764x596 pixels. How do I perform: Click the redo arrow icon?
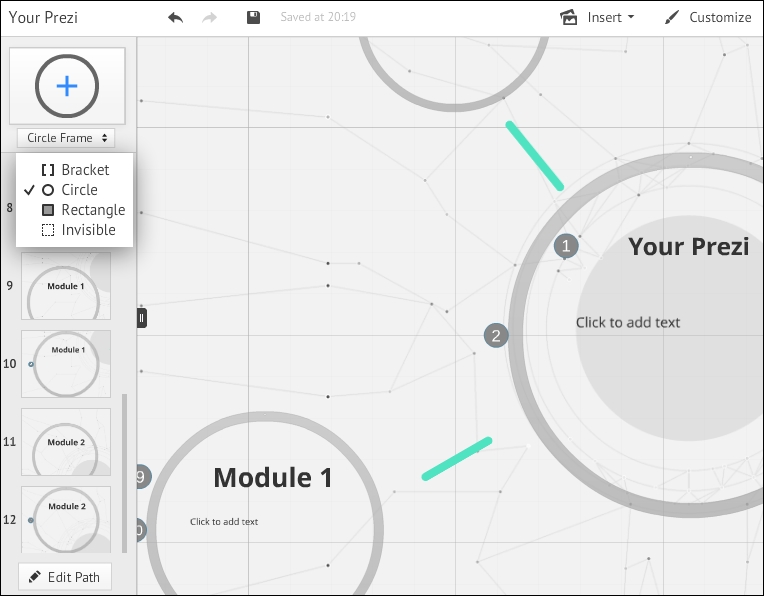pyautogui.click(x=210, y=18)
